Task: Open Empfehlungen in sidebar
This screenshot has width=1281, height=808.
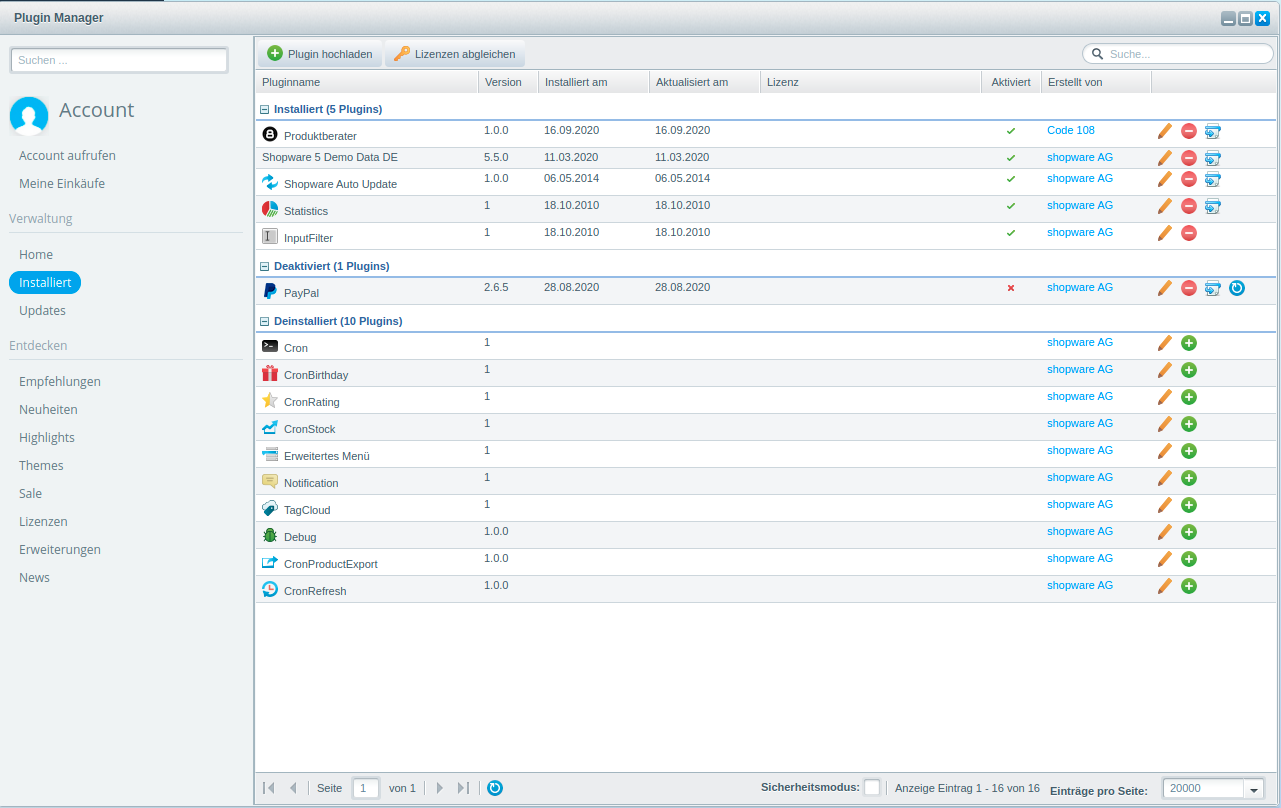Action: [60, 382]
